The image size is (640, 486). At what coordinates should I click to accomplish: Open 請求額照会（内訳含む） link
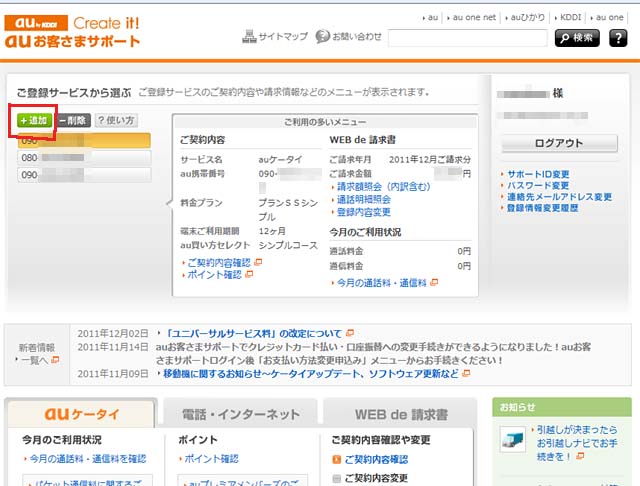tap(384, 187)
